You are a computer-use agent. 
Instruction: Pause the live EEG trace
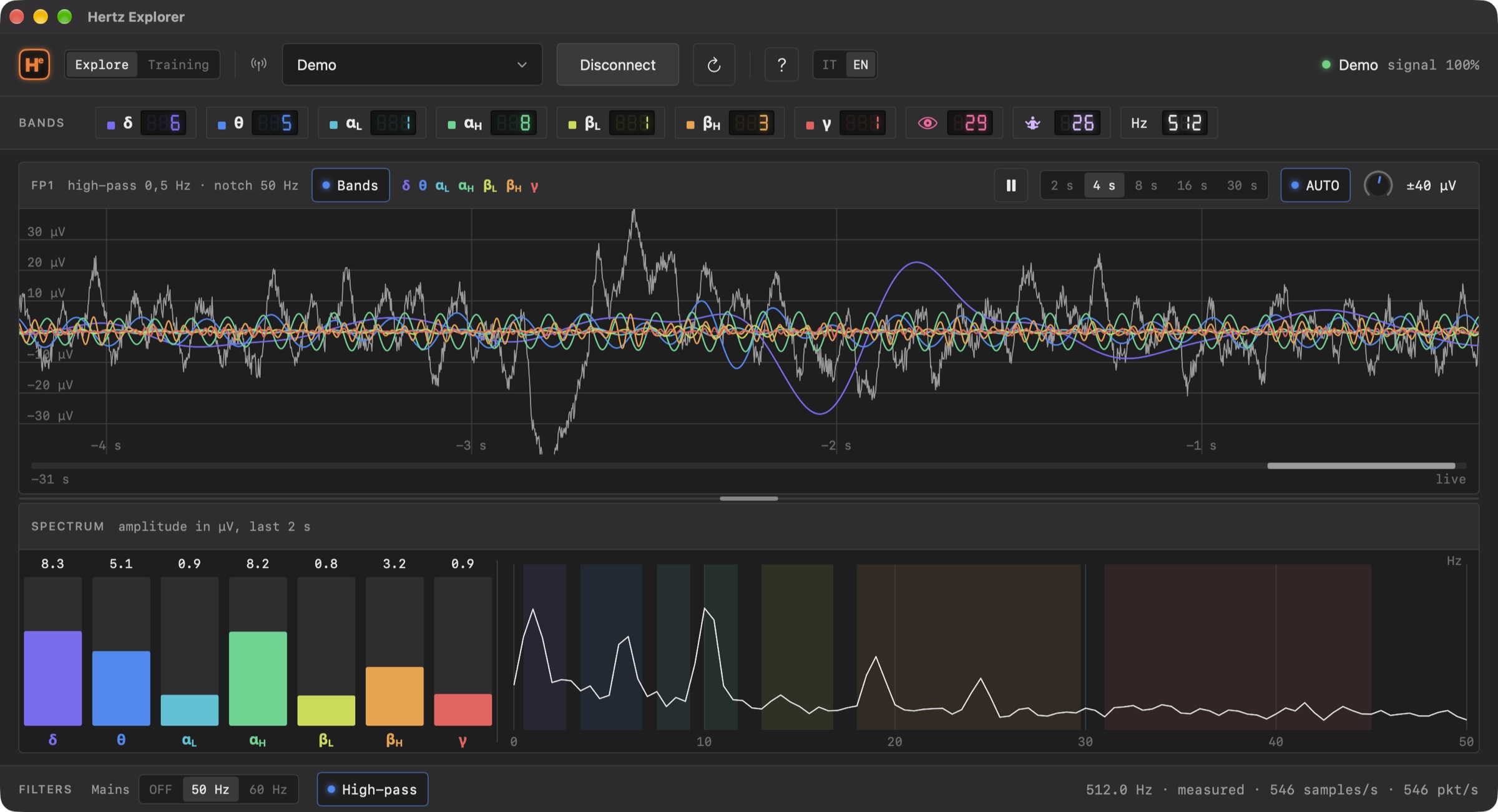[1011, 185]
